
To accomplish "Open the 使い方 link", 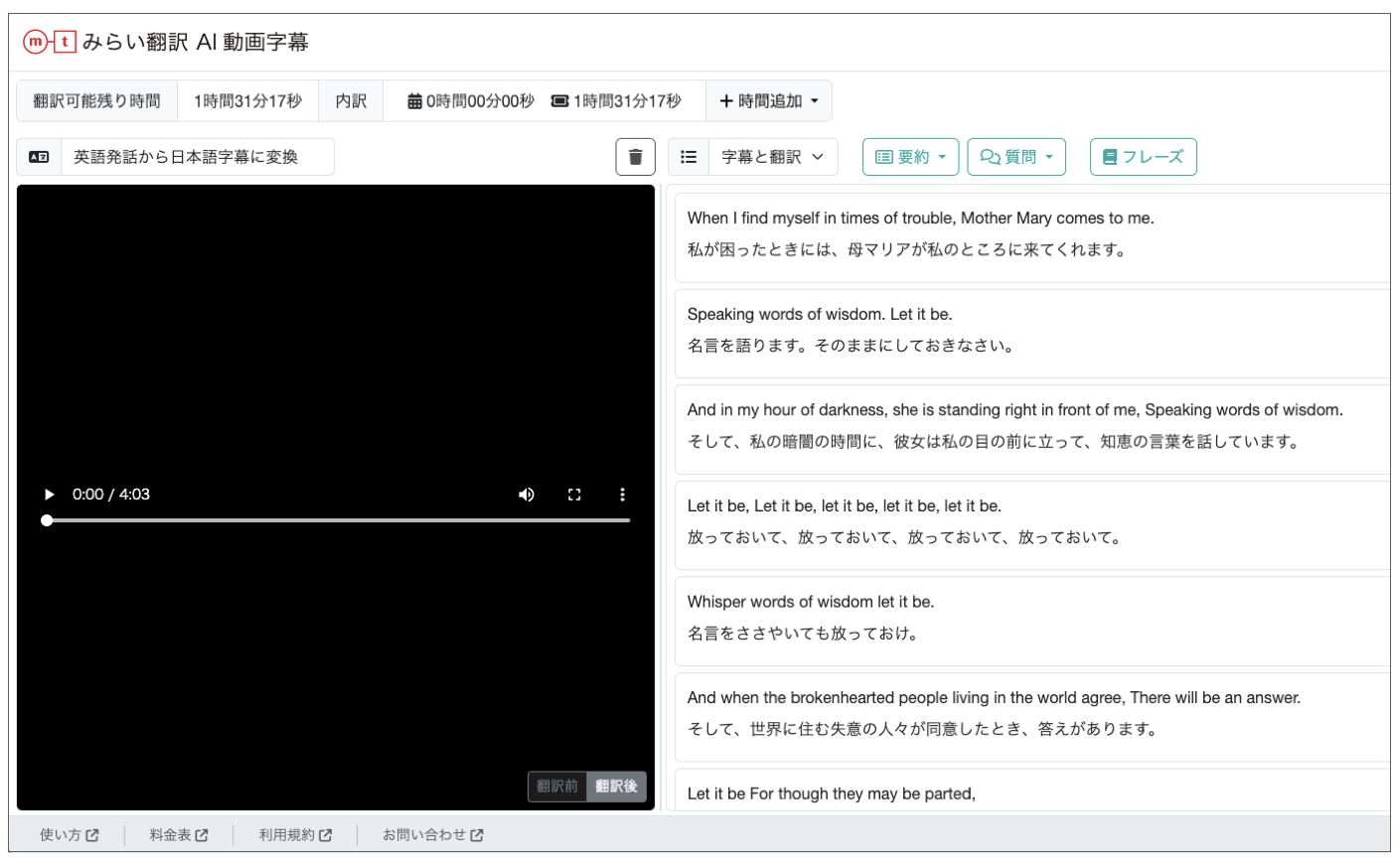I will click(70, 835).
